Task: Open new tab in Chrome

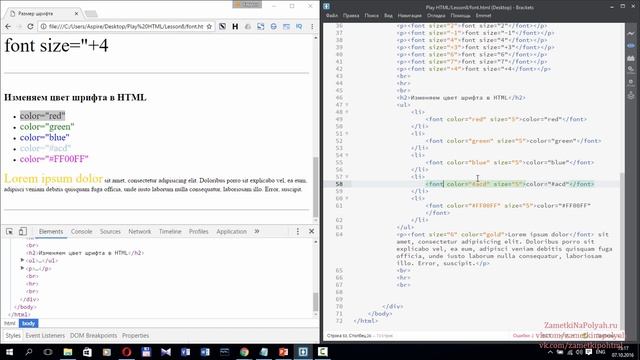Action: [91, 14]
